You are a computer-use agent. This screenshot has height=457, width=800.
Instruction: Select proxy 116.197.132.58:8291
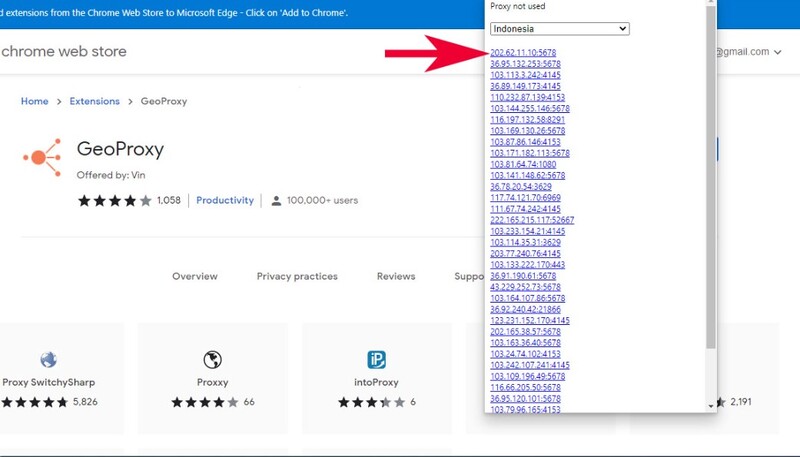point(528,119)
